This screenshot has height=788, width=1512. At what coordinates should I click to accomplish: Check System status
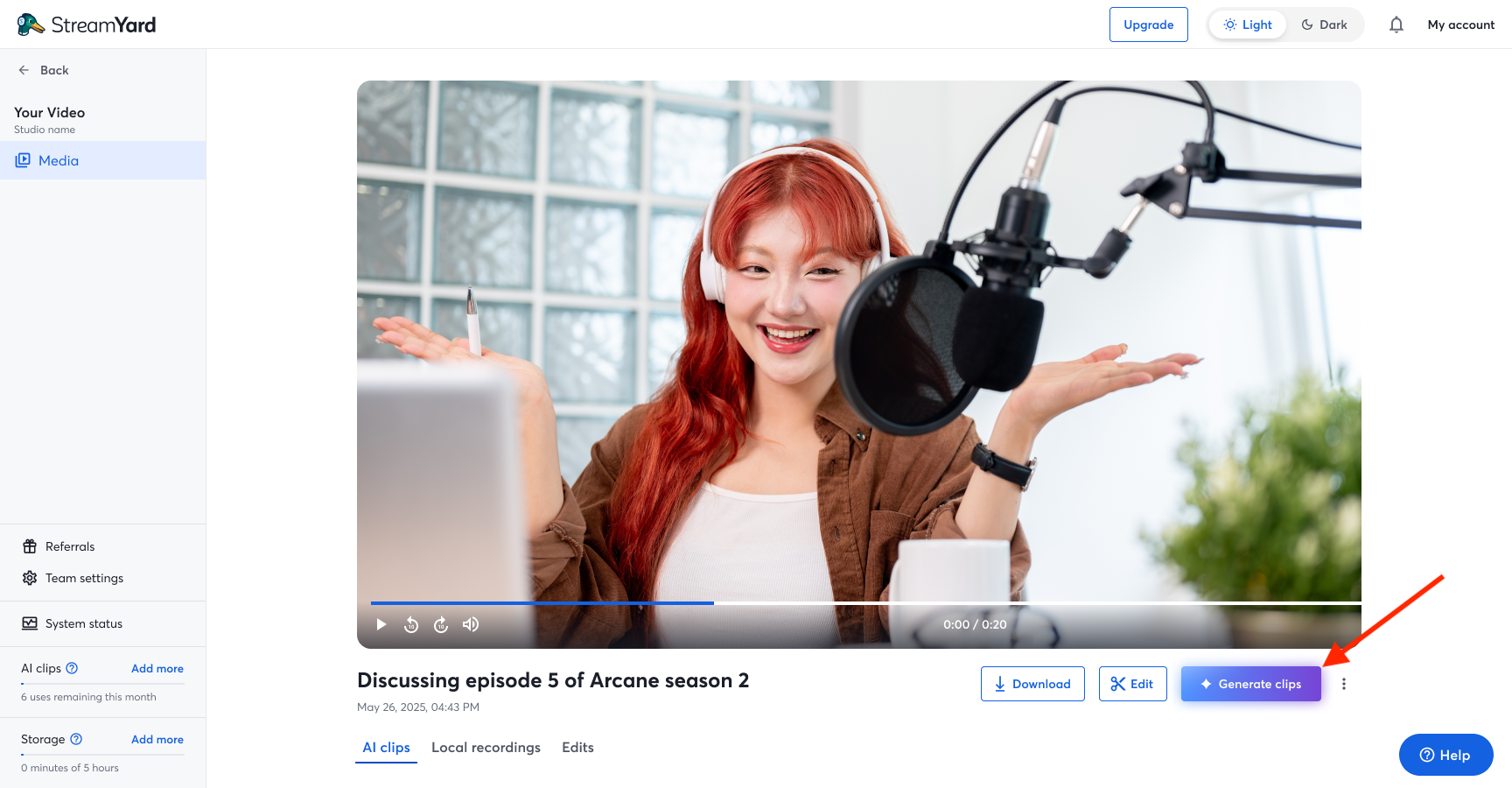coord(83,623)
